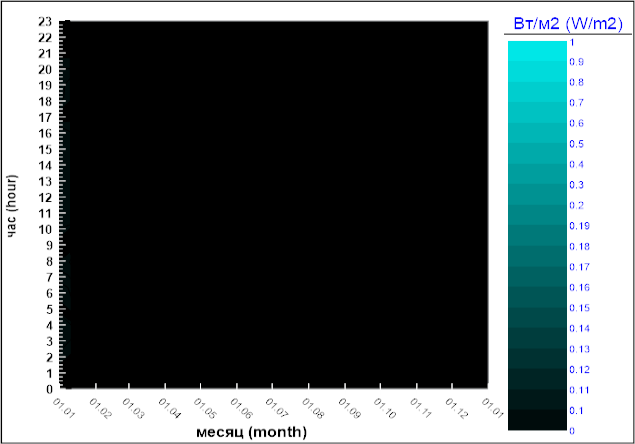Click the 'час (hour)' vertical axis title
The image size is (635, 444).
coord(14,204)
